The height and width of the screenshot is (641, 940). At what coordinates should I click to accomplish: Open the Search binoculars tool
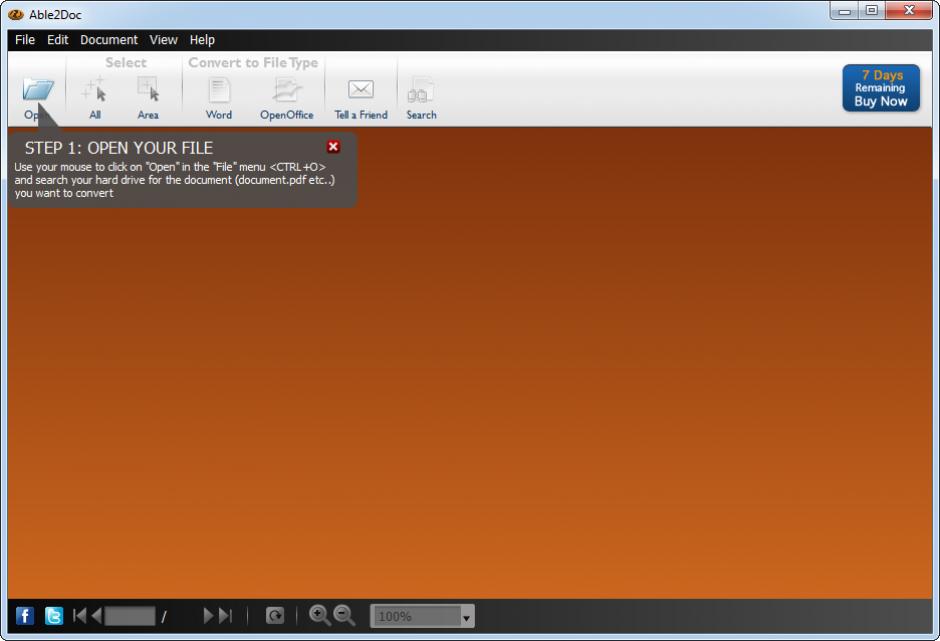(x=421, y=98)
